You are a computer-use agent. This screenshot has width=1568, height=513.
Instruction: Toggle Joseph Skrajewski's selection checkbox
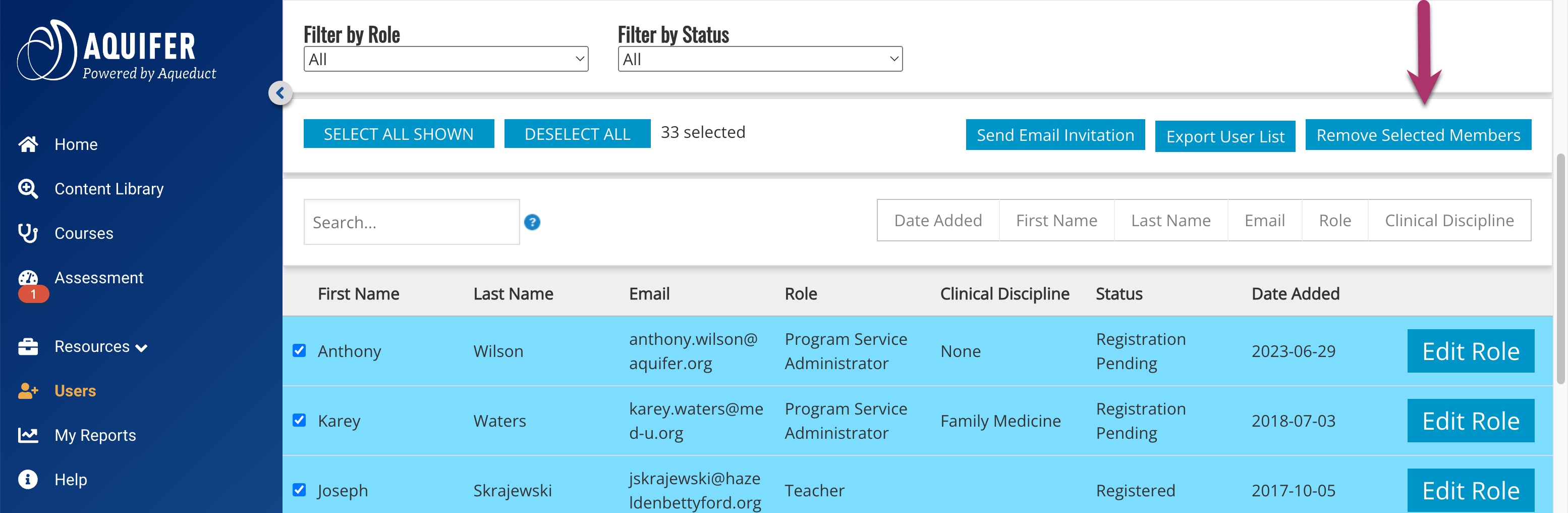(300, 490)
